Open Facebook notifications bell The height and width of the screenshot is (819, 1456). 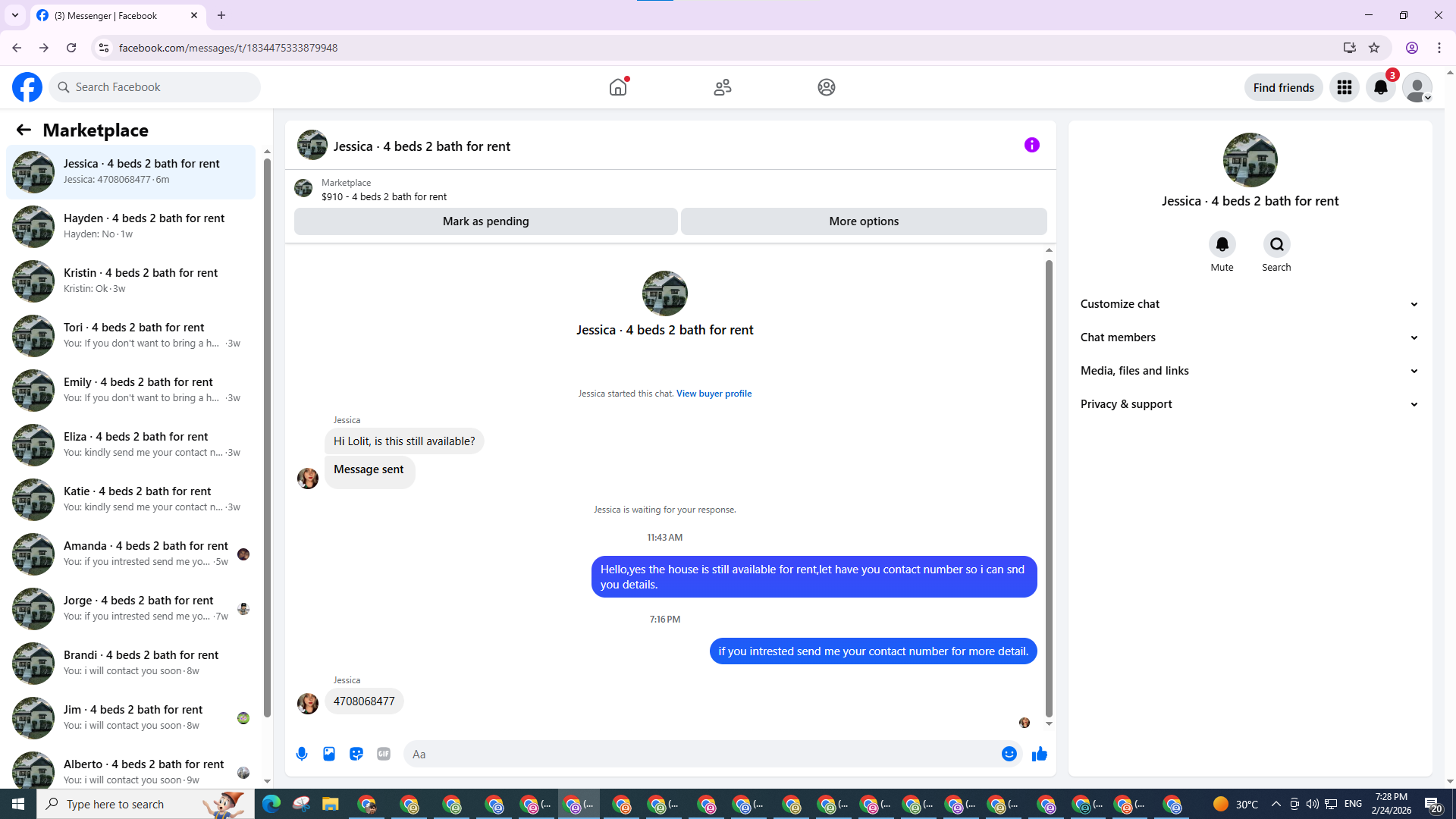pyautogui.click(x=1380, y=87)
